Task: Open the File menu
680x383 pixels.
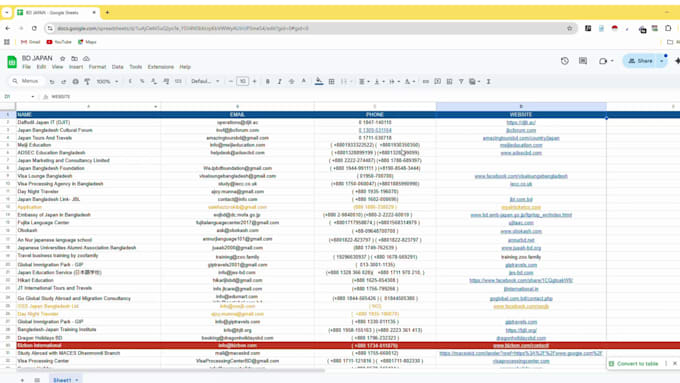Action: pos(26,67)
